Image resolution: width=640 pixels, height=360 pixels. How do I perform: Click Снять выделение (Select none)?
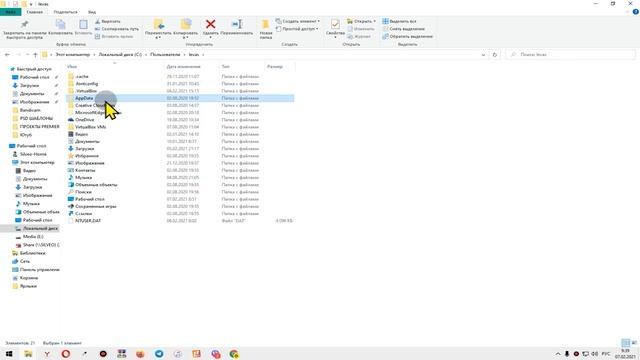click(403, 29)
